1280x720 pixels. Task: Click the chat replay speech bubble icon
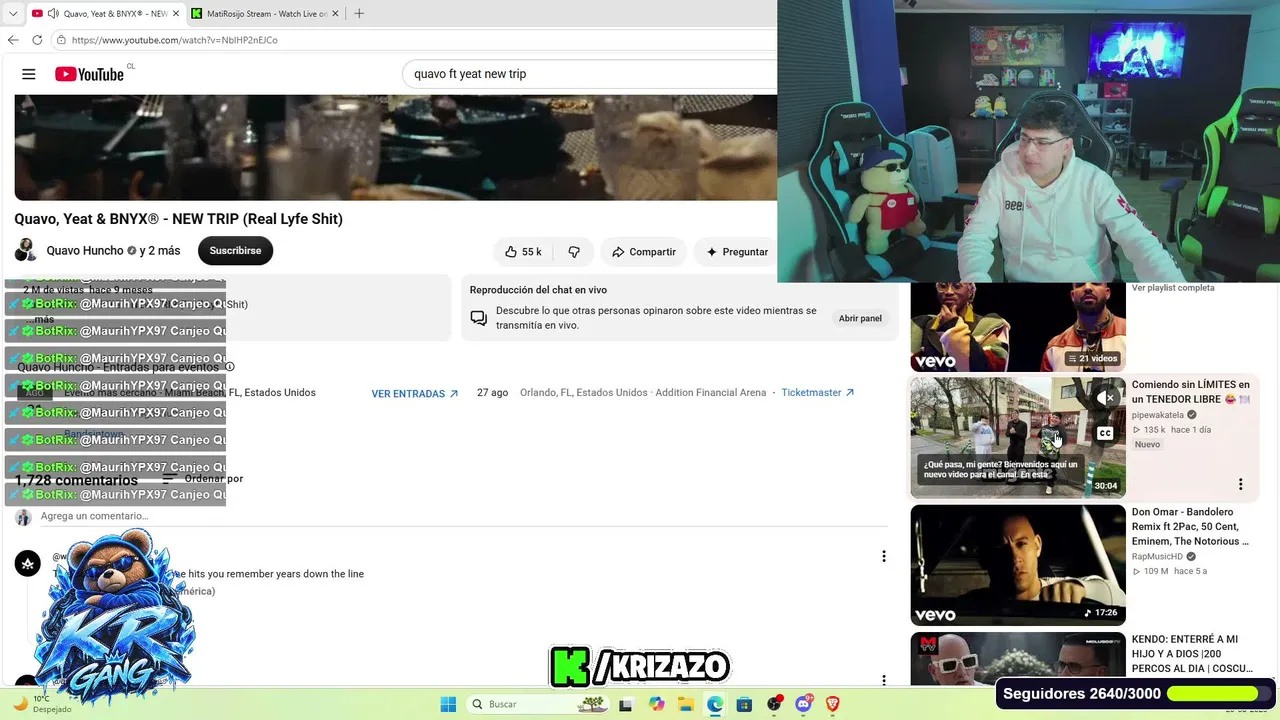pos(479,318)
